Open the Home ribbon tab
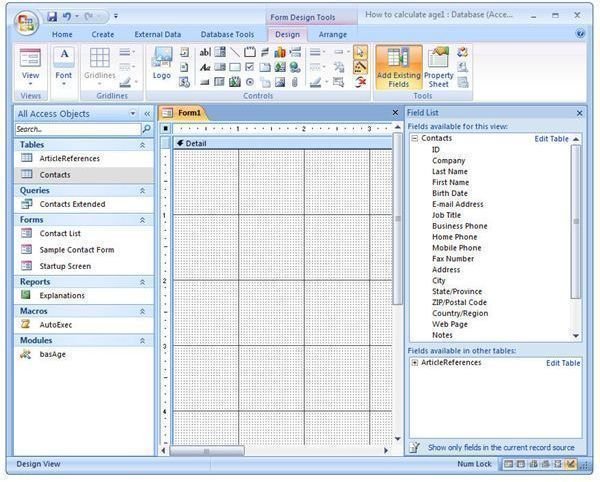Screen dimensions: 600x482 (x=62, y=34)
